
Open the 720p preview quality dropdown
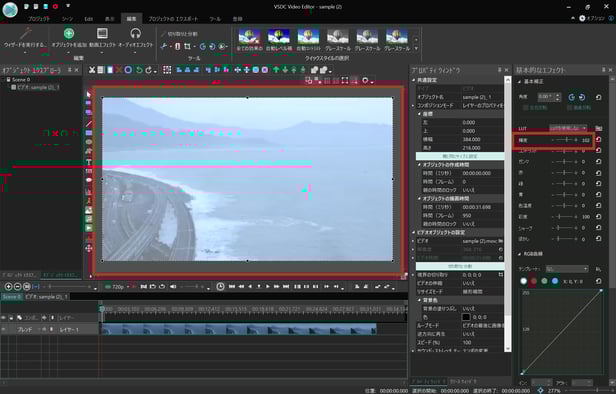coord(118,287)
